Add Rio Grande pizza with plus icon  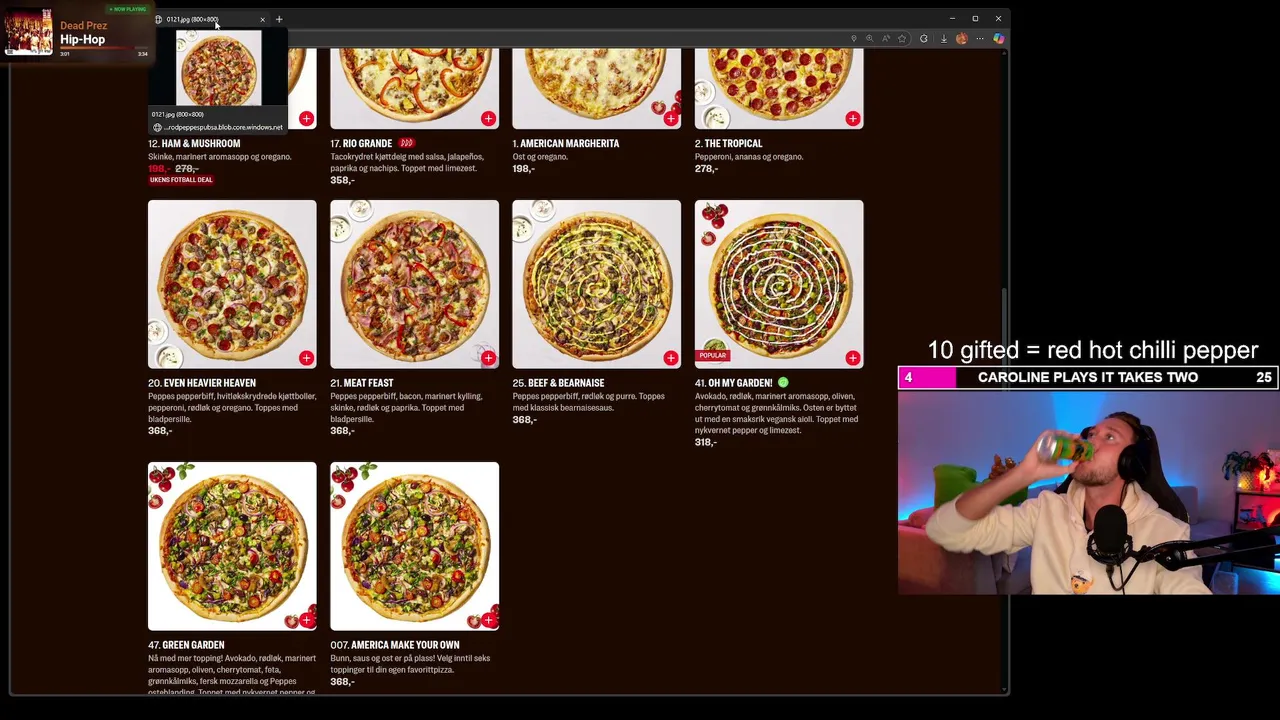(488, 119)
